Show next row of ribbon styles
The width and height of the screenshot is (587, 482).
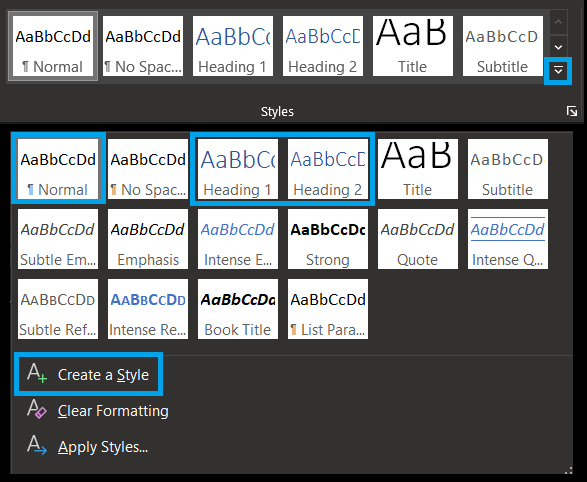click(558, 47)
